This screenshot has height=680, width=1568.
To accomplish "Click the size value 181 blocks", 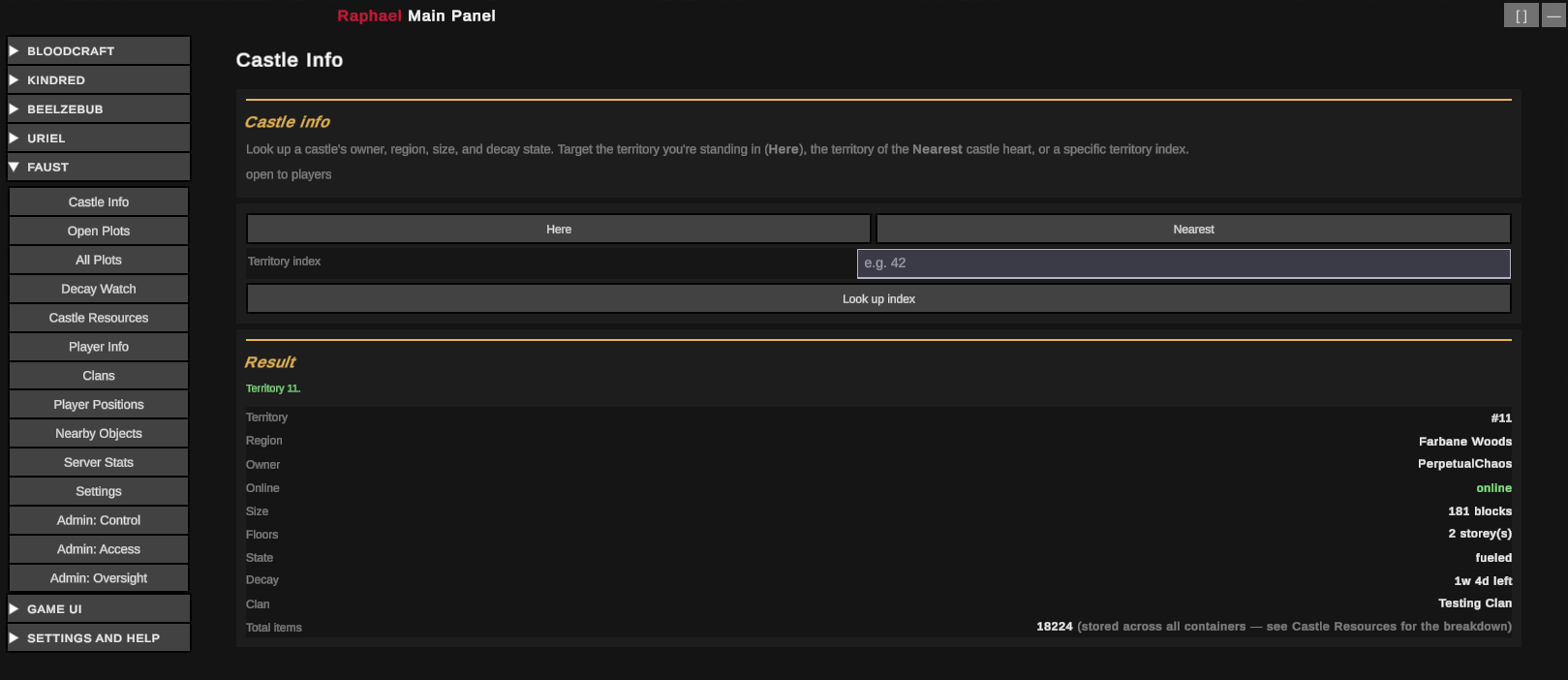I will [1480, 511].
